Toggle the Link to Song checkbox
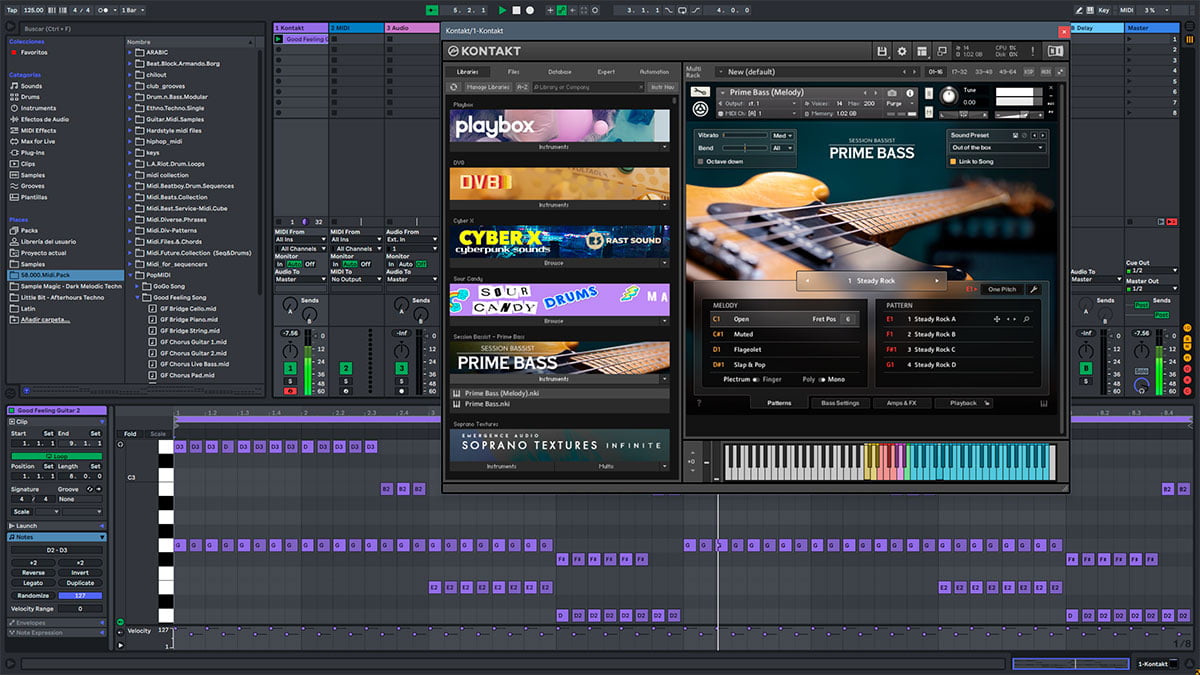 [x=953, y=161]
